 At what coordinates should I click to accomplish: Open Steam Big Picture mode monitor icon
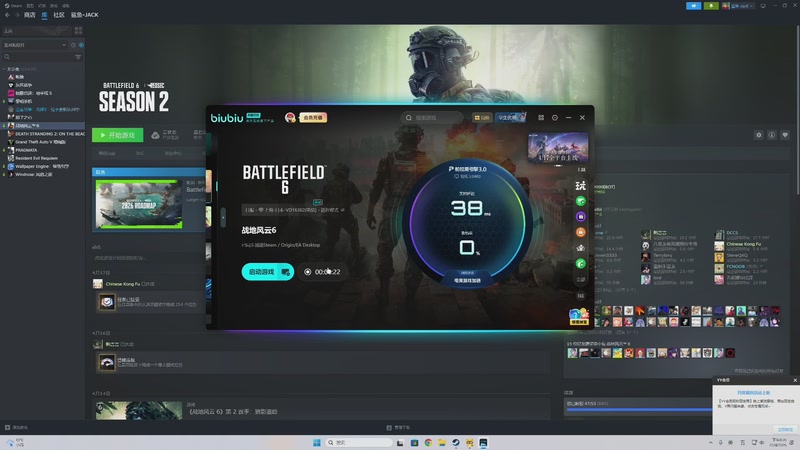click(x=763, y=6)
